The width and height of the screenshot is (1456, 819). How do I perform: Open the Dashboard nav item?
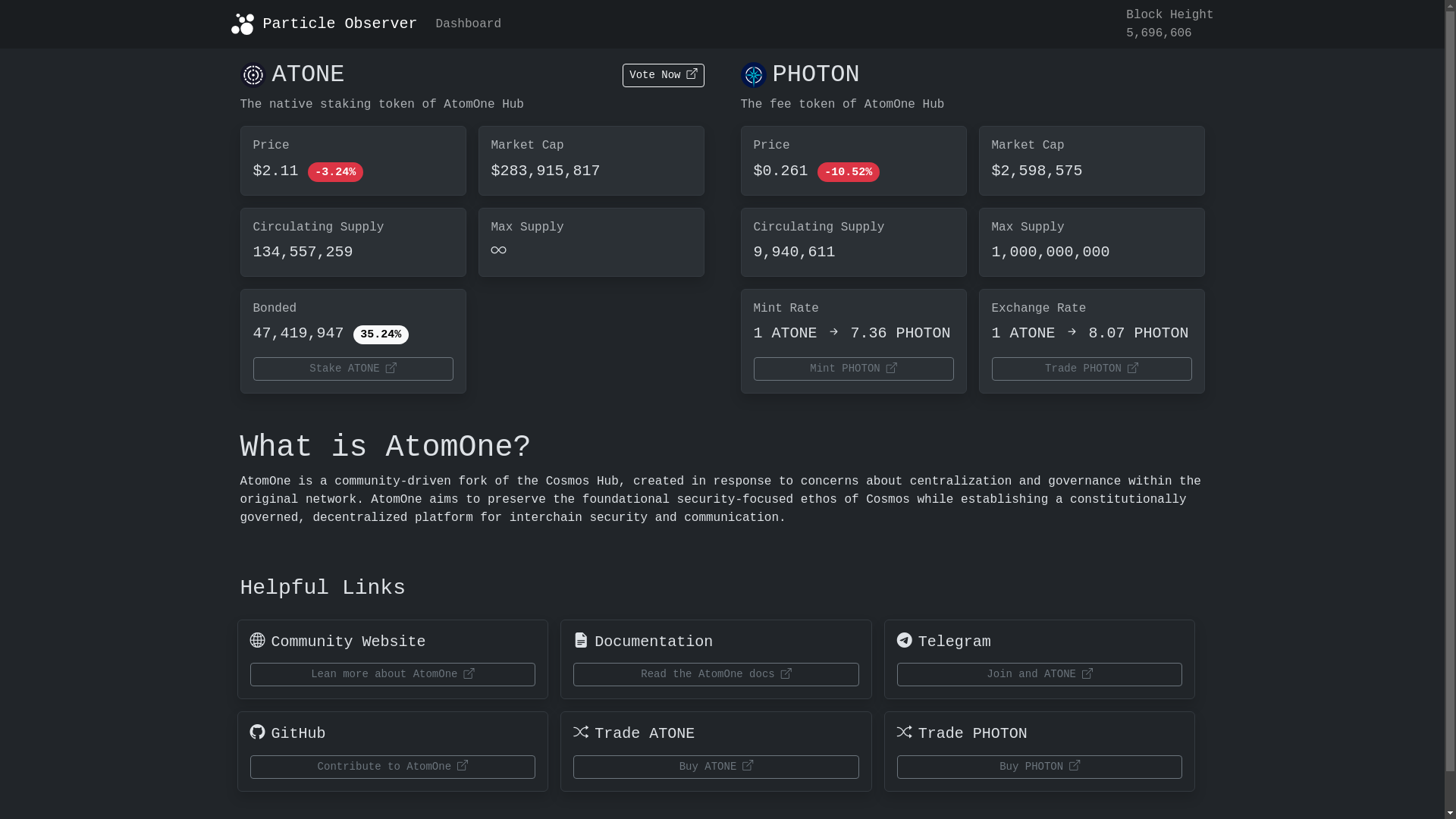468,24
